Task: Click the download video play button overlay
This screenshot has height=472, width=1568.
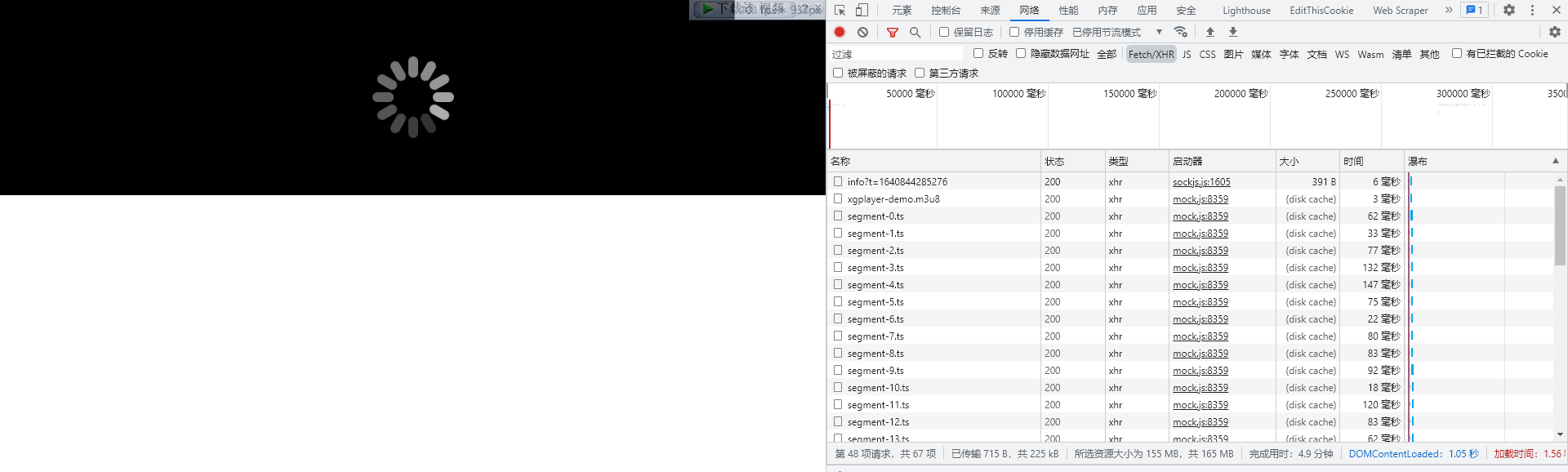Action: point(708,9)
